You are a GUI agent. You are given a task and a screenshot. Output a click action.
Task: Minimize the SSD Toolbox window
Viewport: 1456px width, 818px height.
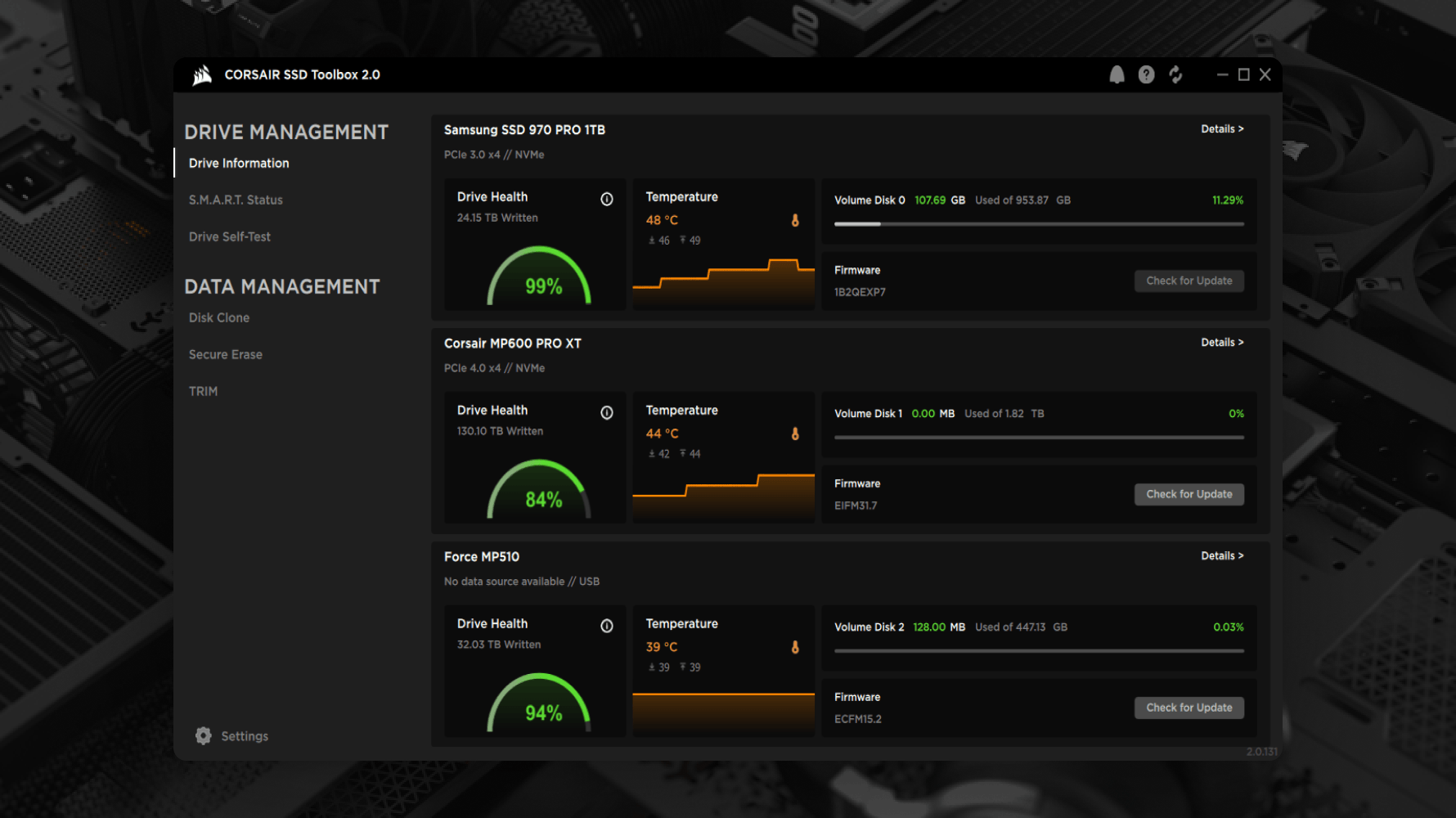(x=1222, y=74)
